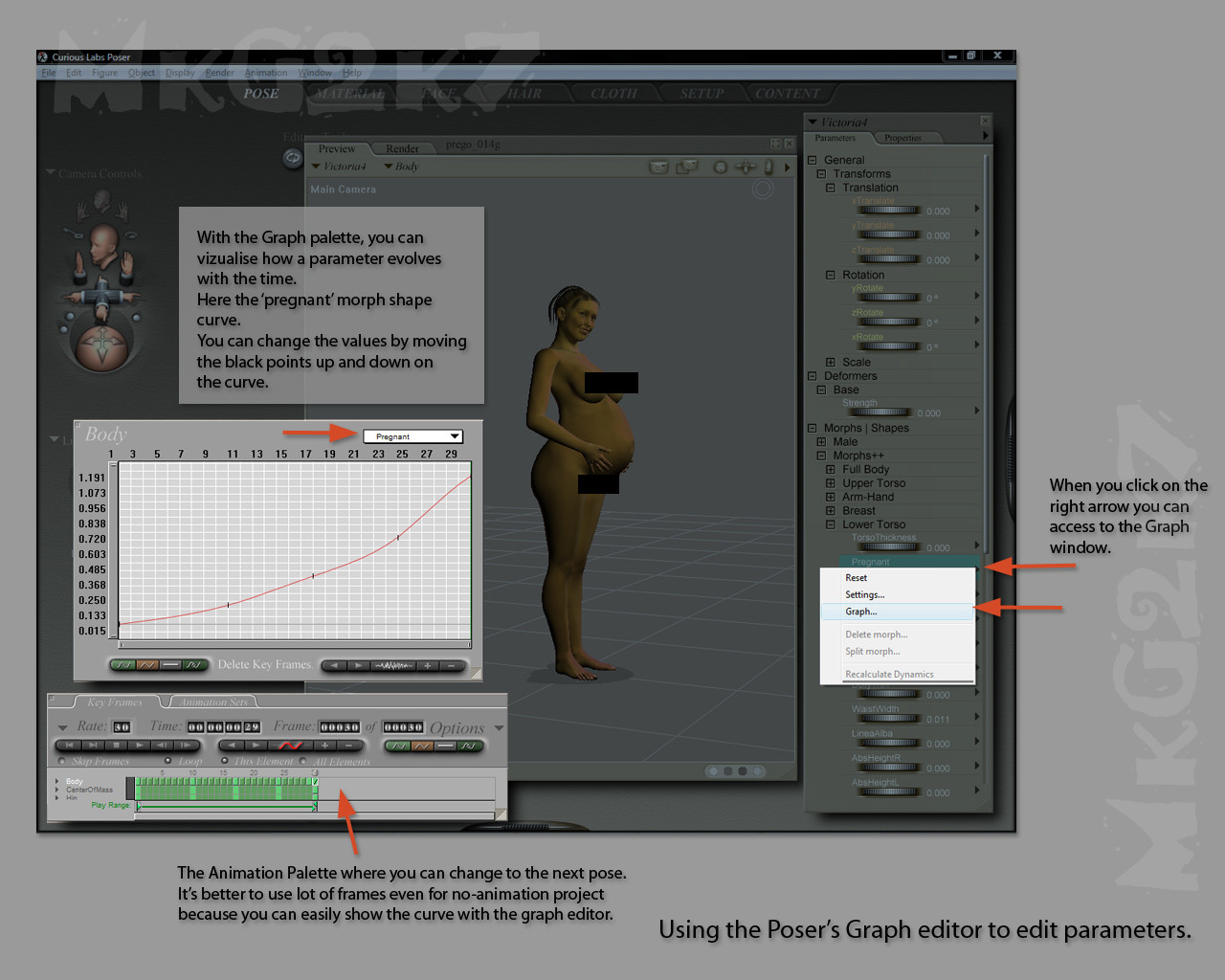1225x980 pixels.
Task: Open the Victoria4 figure dropdown in document
Action: pyautogui.click(x=339, y=167)
